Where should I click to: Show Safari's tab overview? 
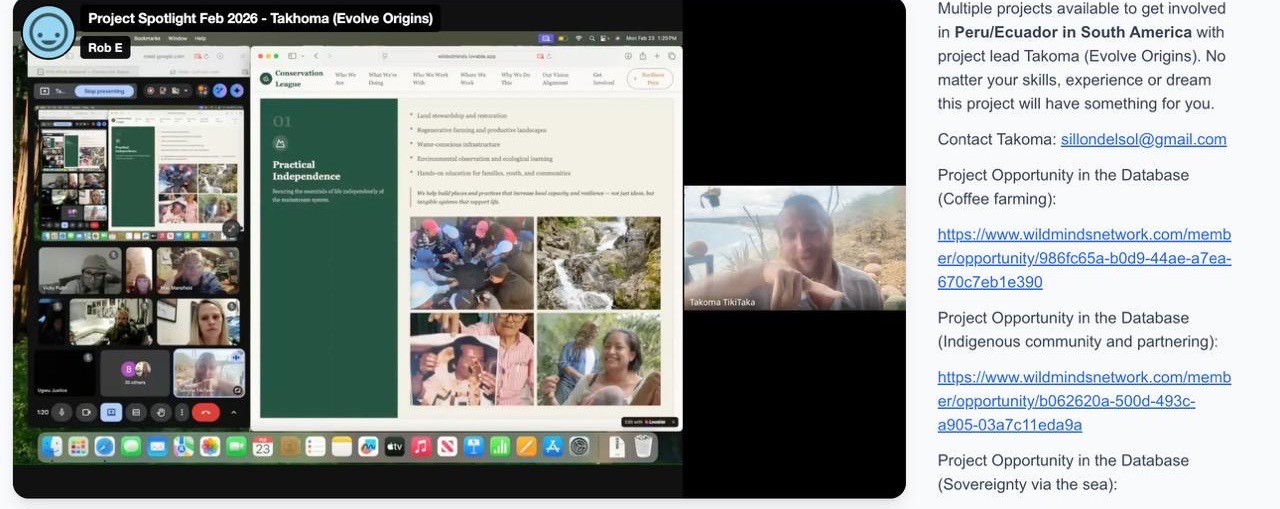(x=672, y=56)
